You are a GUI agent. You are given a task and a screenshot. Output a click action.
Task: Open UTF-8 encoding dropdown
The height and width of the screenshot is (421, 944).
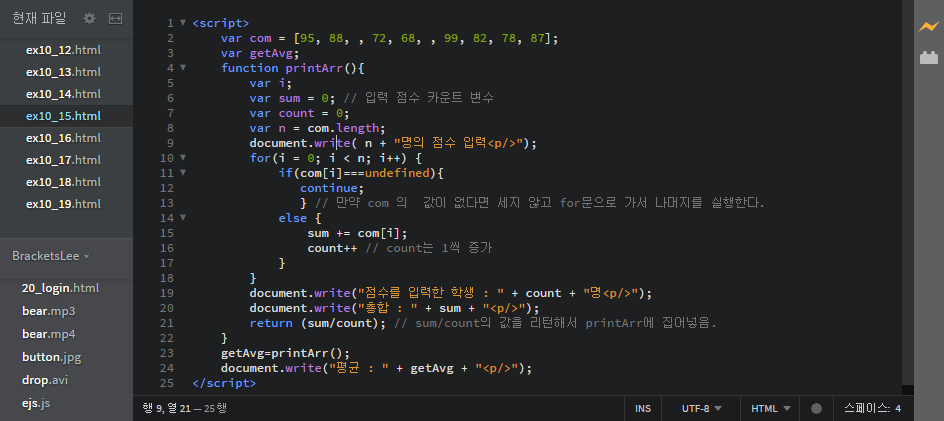coord(701,408)
